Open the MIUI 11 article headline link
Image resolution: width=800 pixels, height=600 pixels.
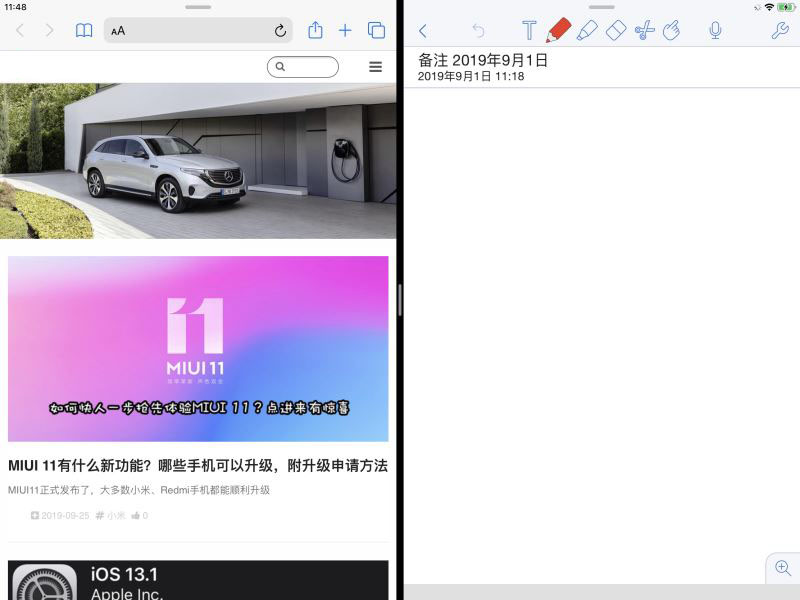pos(197,466)
